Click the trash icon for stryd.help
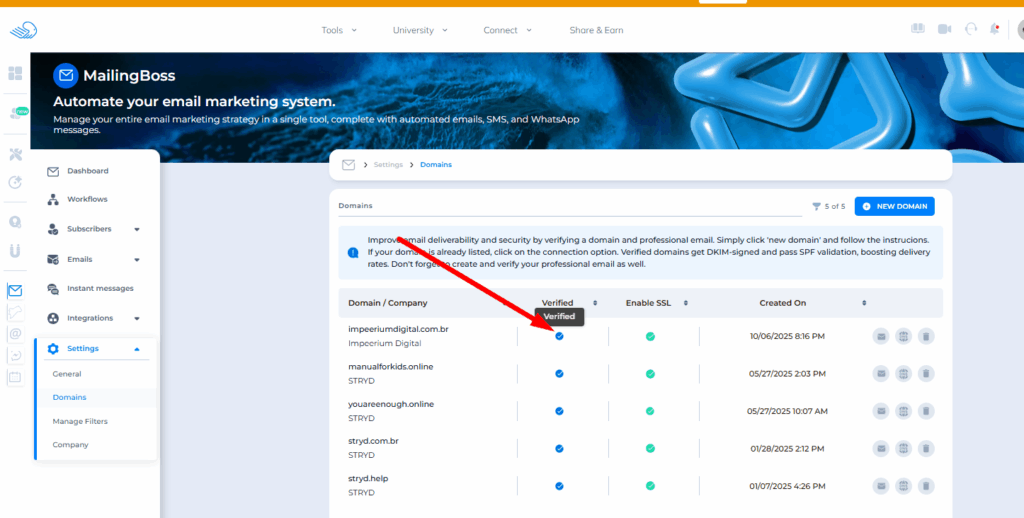 tap(926, 486)
